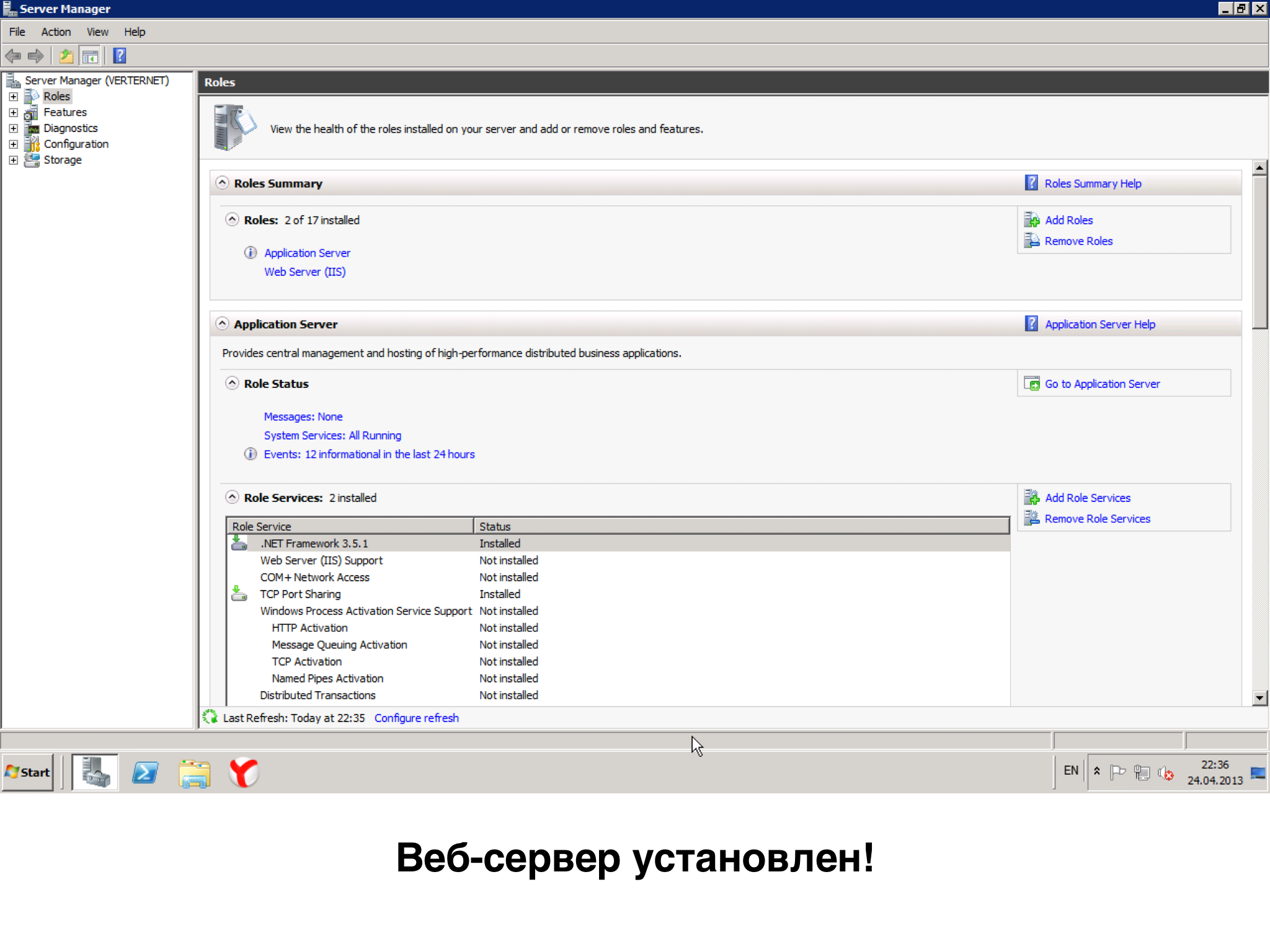This screenshot has height=952, width=1270.
Task: Open the View menu
Action: tap(97, 32)
